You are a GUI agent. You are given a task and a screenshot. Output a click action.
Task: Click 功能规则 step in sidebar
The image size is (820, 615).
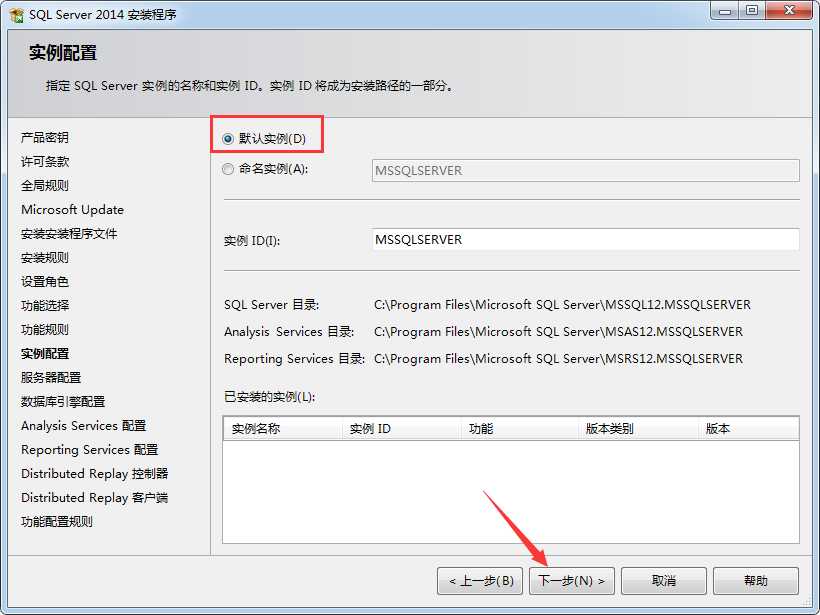[45, 329]
